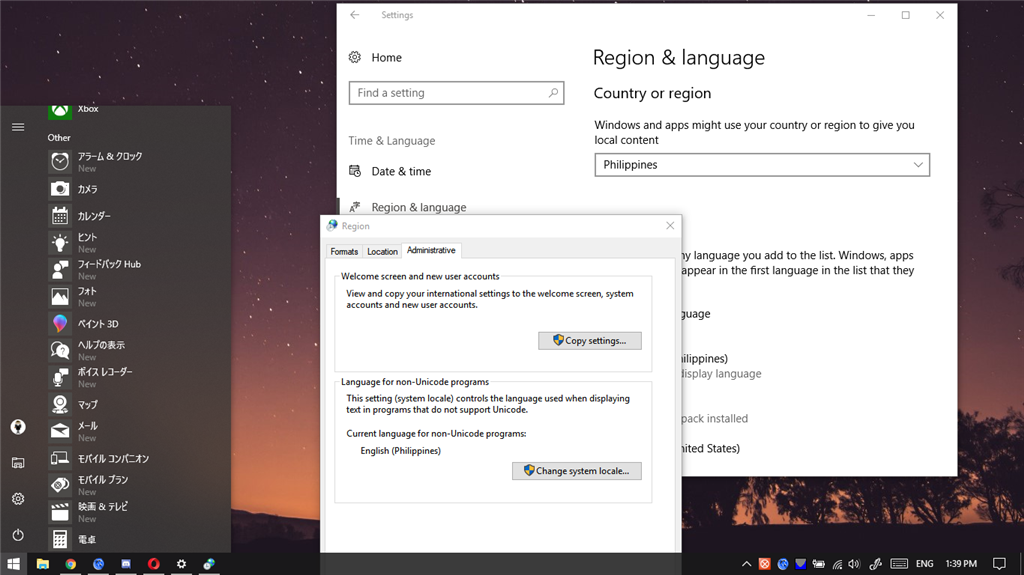1024x575 pixels.
Task: Click the wireless network tray icon
Action: [x=837, y=564]
